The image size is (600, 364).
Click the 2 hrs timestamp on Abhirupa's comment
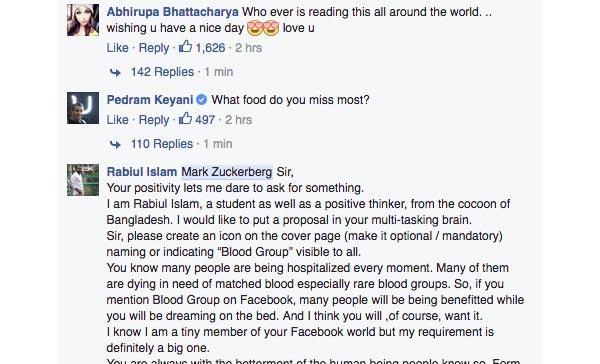(248, 48)
